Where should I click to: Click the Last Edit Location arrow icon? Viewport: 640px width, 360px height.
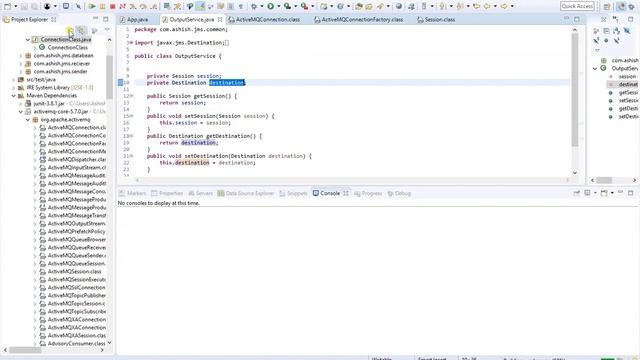click(476, 6)
